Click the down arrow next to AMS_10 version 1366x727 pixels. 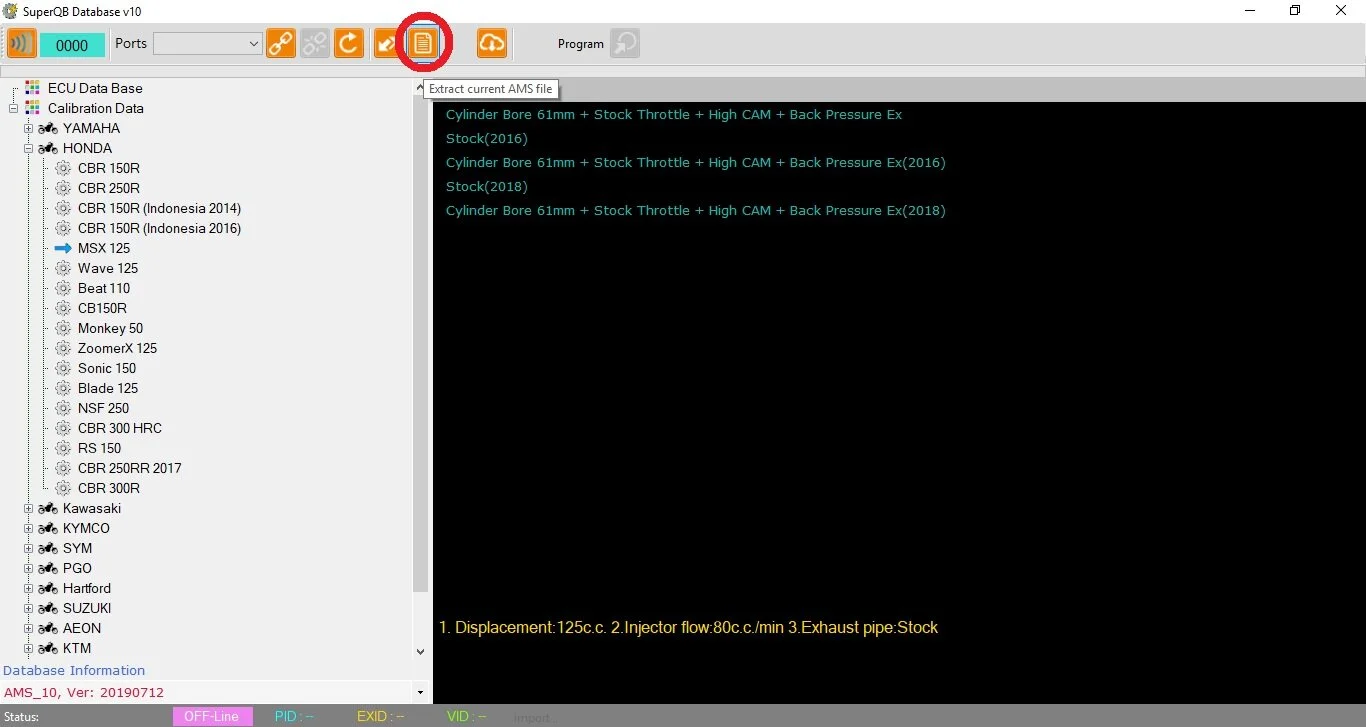[420, 692]
